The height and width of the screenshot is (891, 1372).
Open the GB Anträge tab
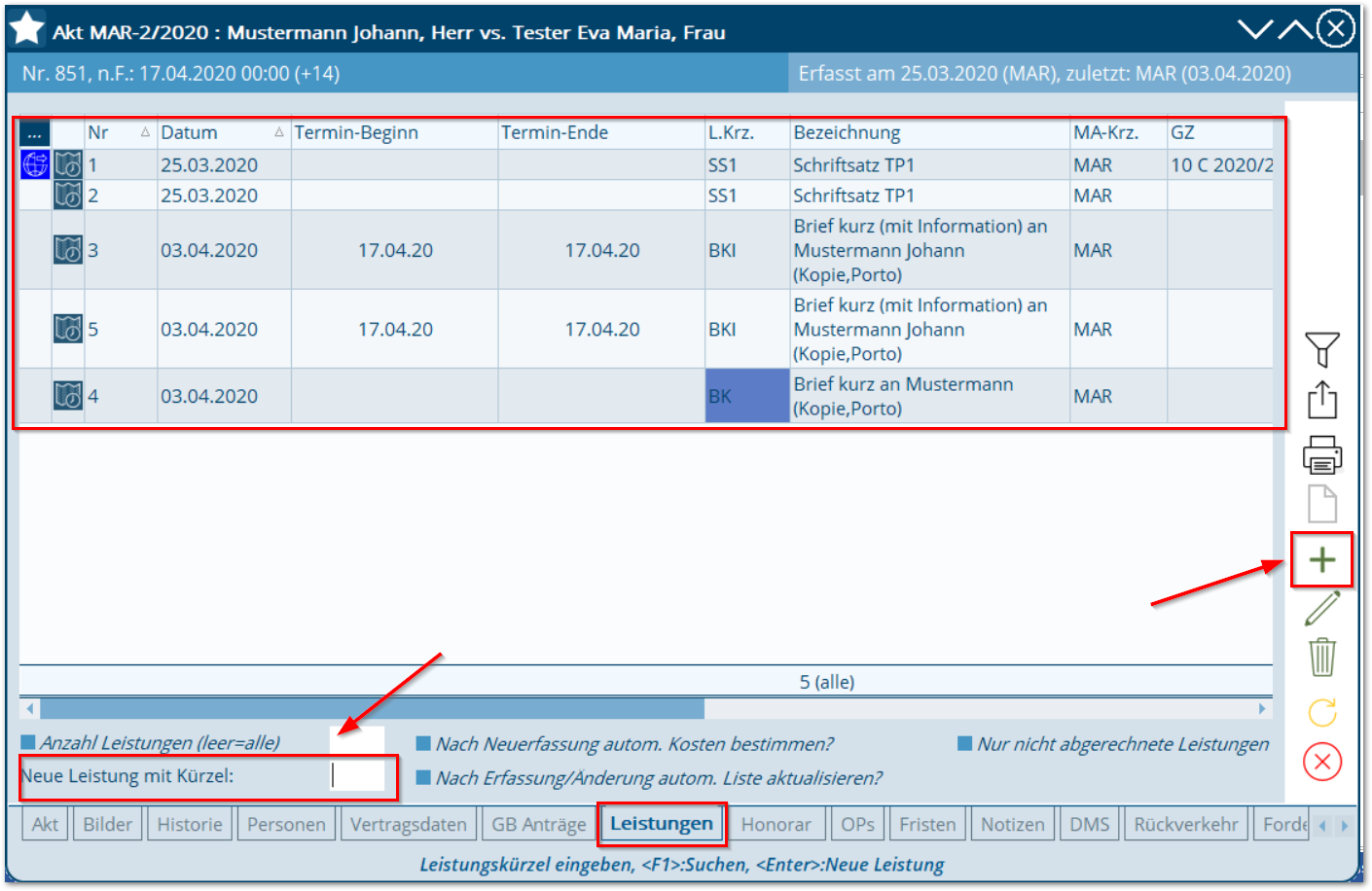click(539, 824)
